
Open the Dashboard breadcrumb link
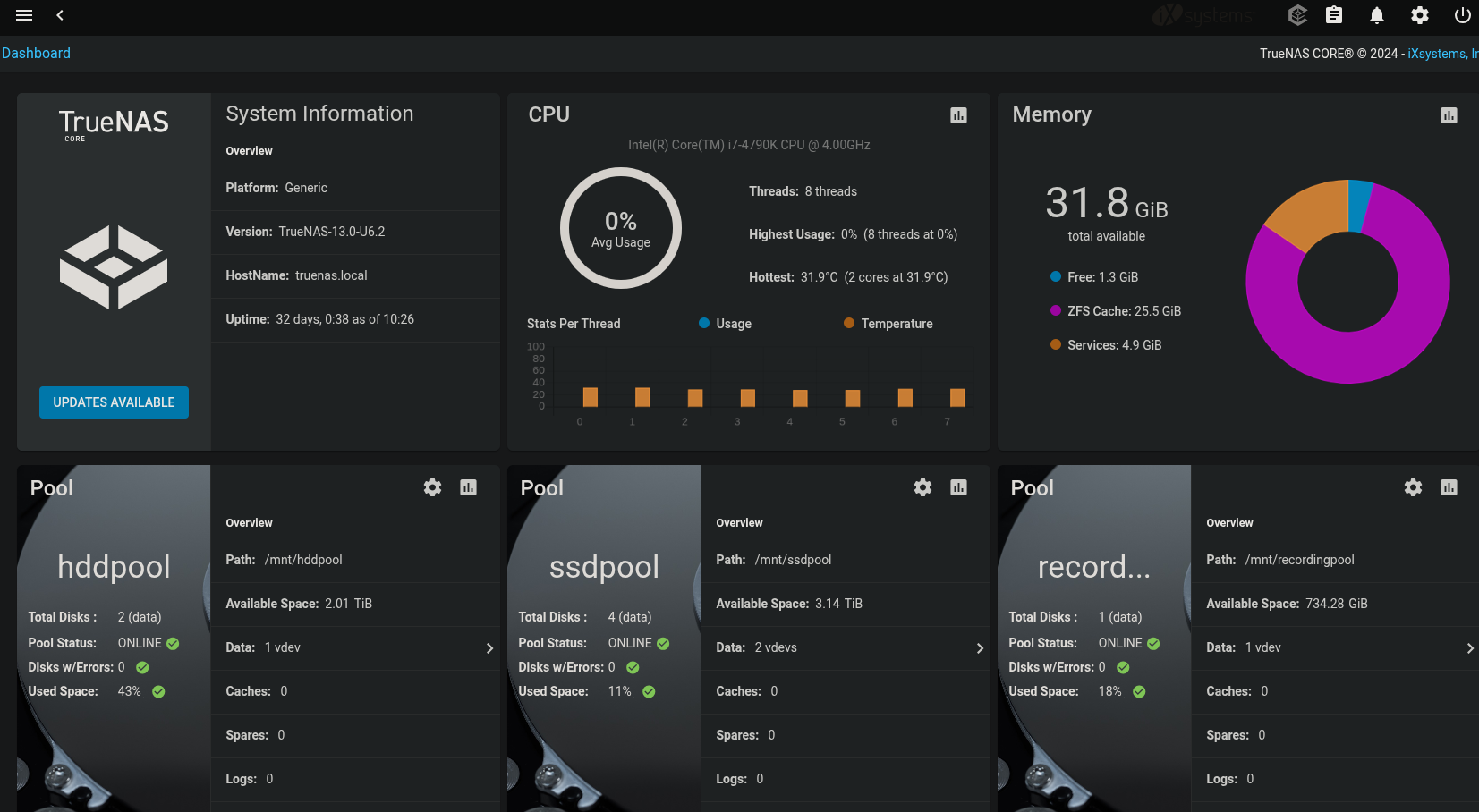click(36, 53)
